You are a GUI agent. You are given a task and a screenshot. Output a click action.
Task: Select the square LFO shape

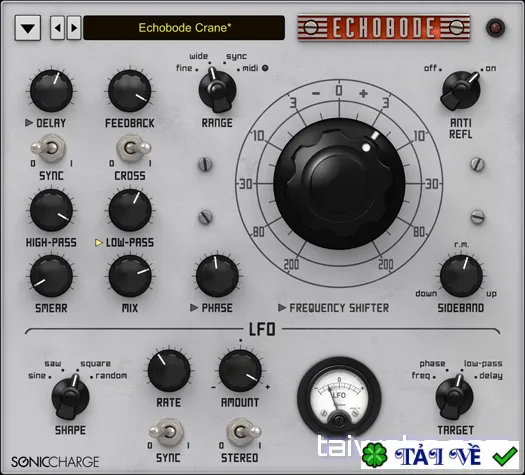click(x=95, y=364)
